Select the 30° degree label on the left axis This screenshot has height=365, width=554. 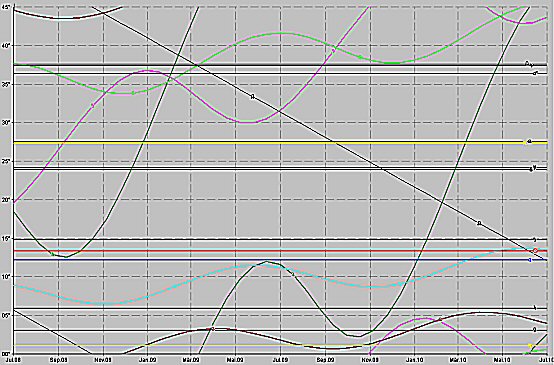[x=6, y=123]
